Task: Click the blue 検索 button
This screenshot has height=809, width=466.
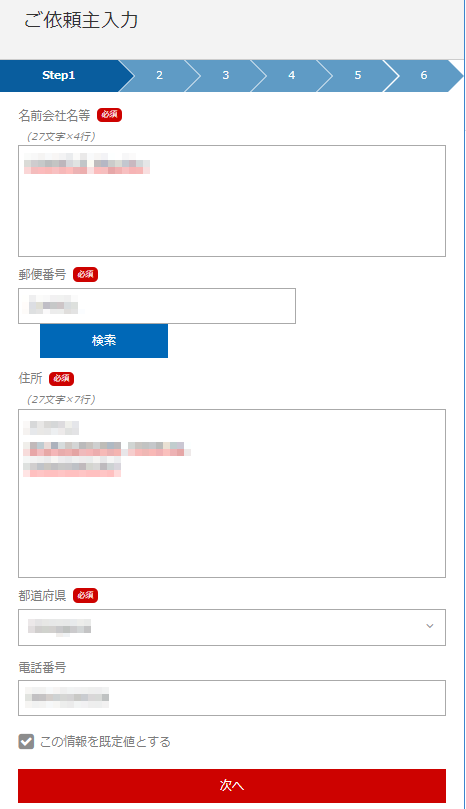Action: 104,341
